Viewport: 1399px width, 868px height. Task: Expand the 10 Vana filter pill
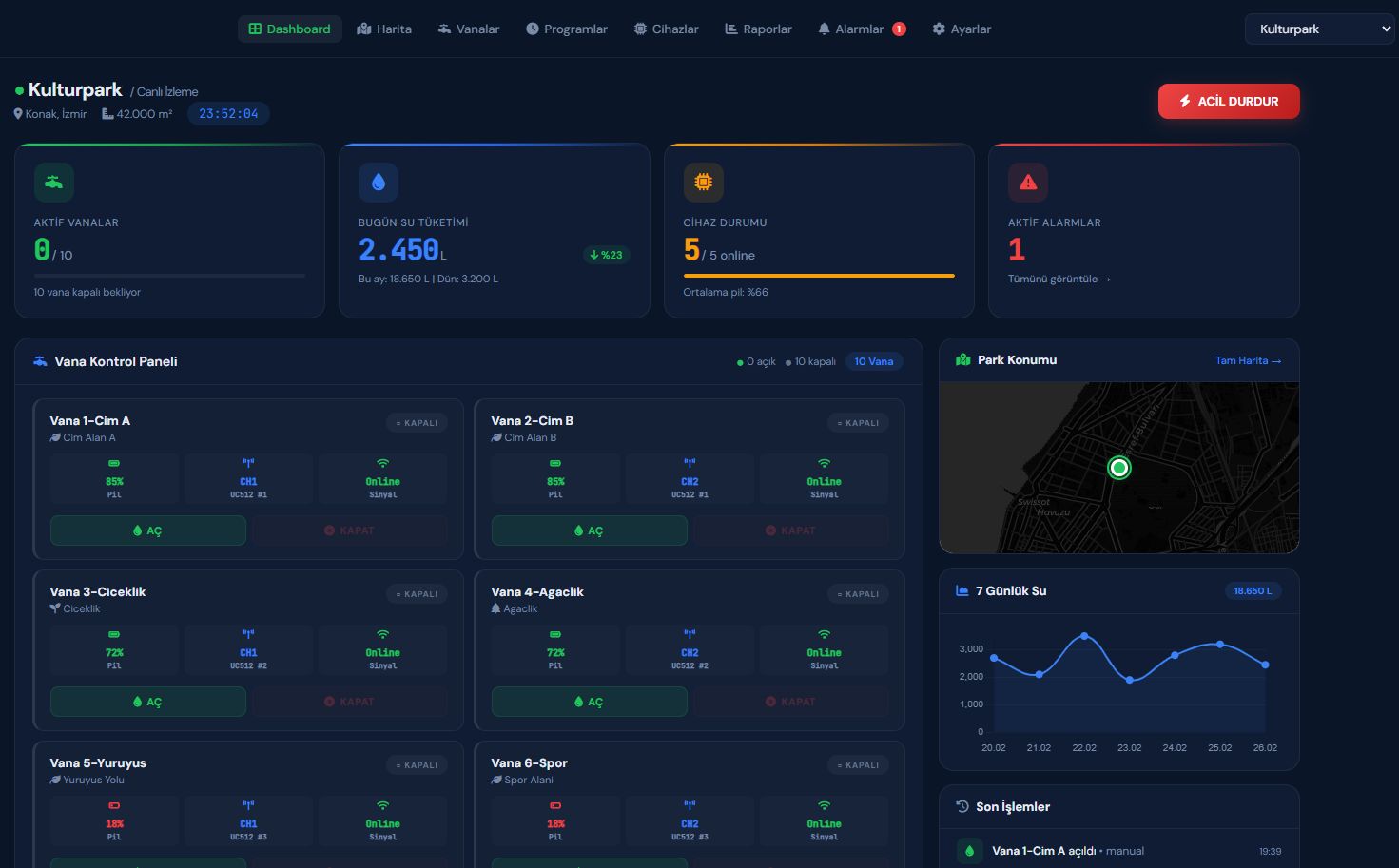click(873, 361)
